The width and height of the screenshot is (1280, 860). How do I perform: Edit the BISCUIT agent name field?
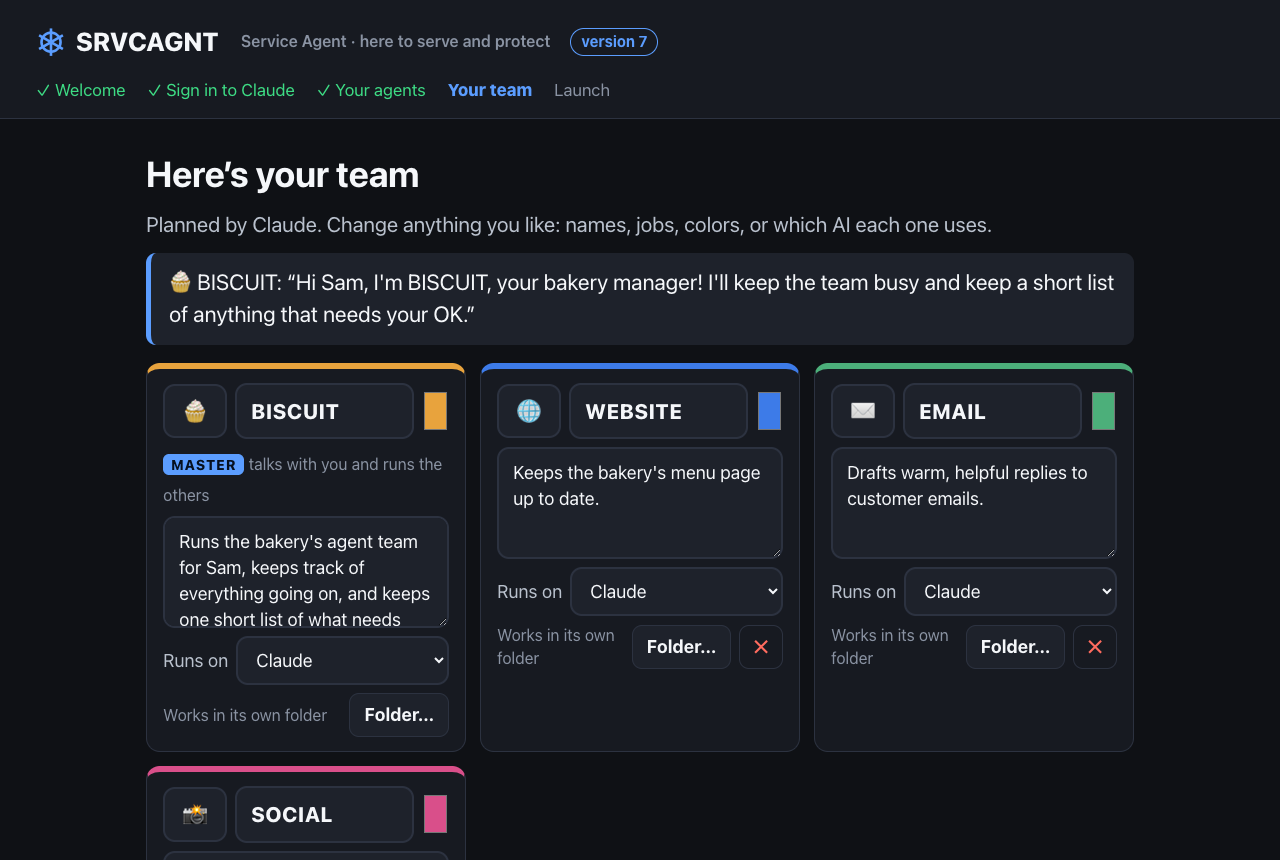[324, 411]
